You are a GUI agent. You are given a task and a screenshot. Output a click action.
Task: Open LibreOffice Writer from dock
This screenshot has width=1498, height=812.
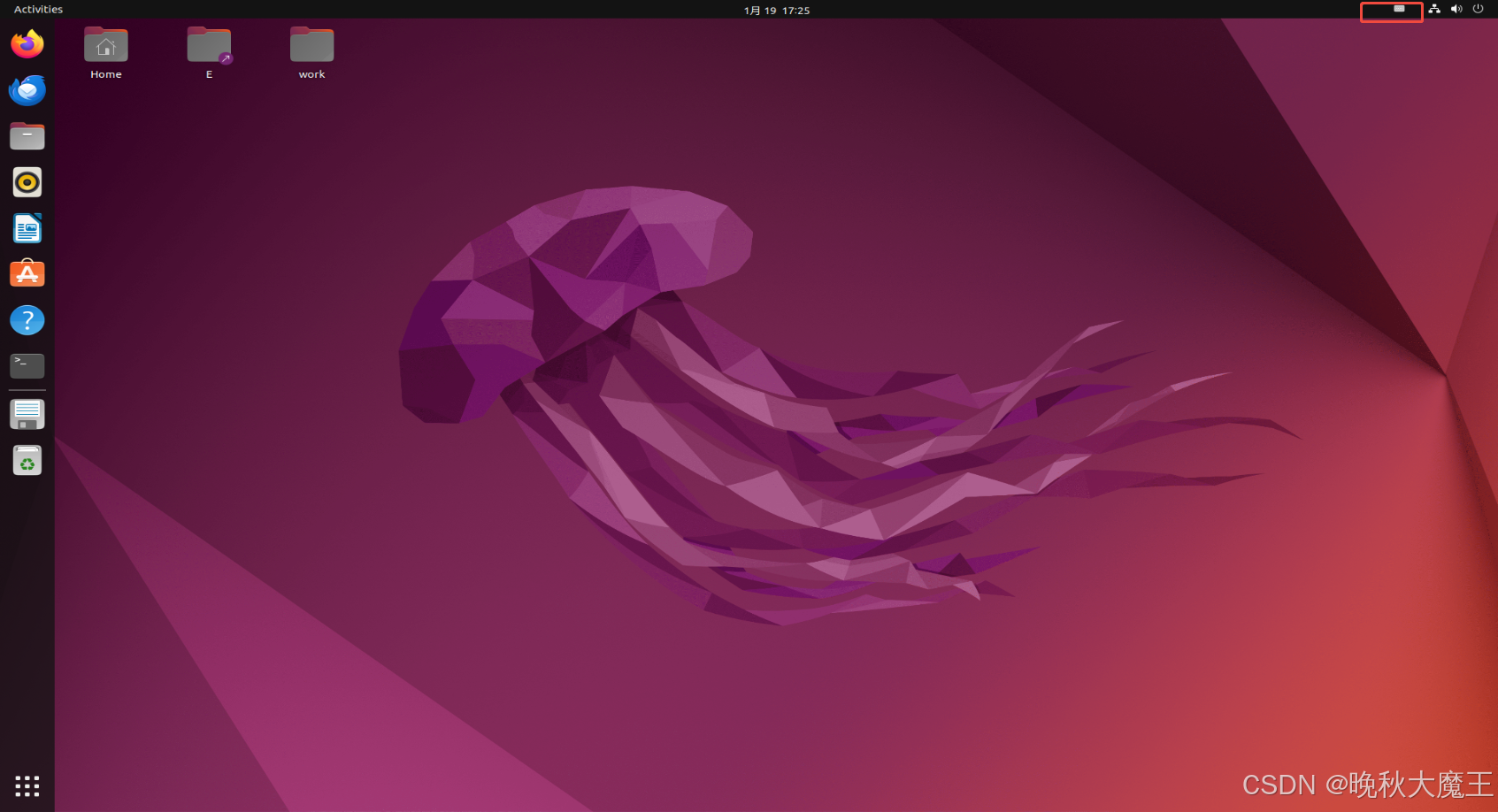27,228
